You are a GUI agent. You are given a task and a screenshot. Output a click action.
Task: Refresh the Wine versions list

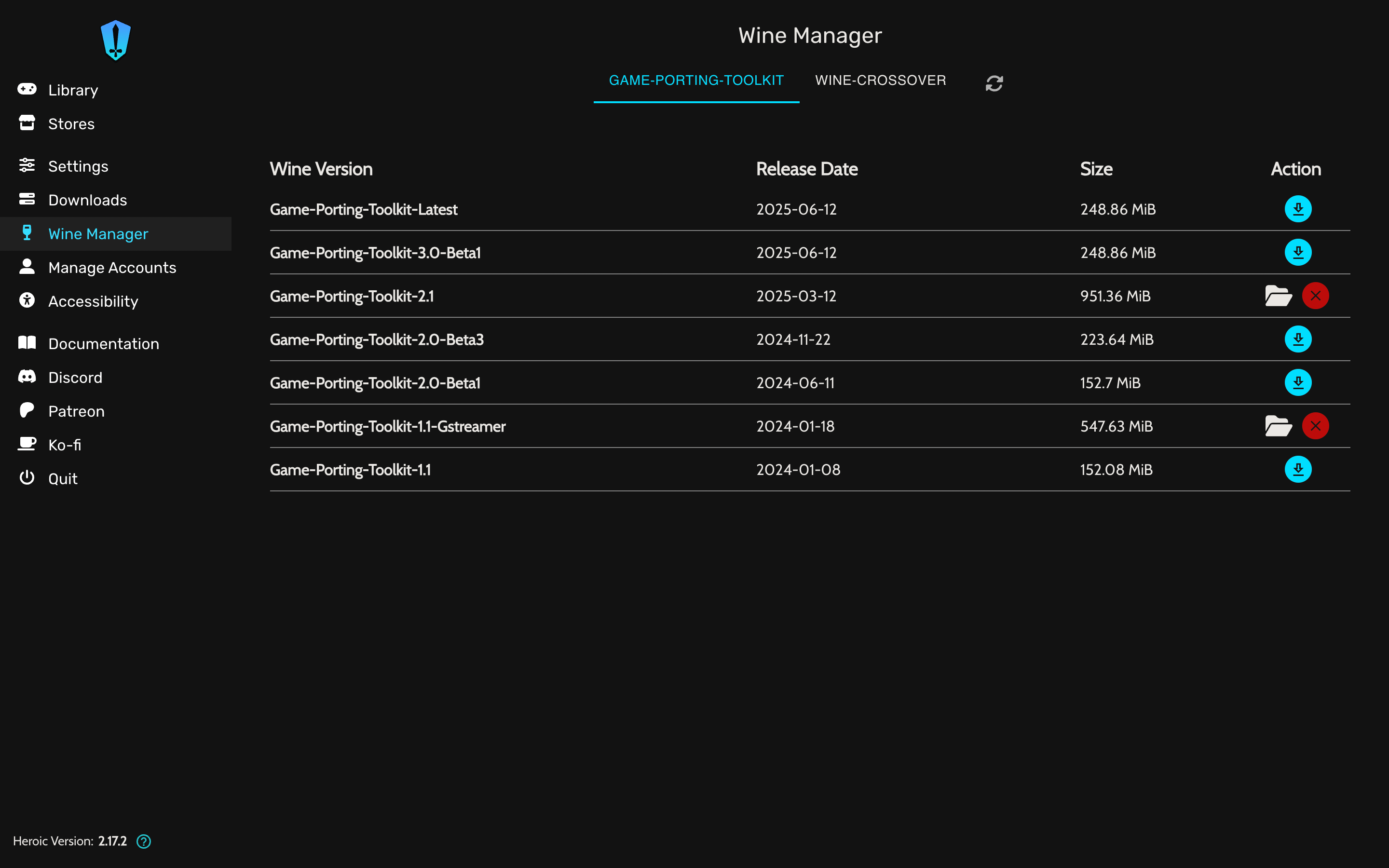[x=994, y=82]
